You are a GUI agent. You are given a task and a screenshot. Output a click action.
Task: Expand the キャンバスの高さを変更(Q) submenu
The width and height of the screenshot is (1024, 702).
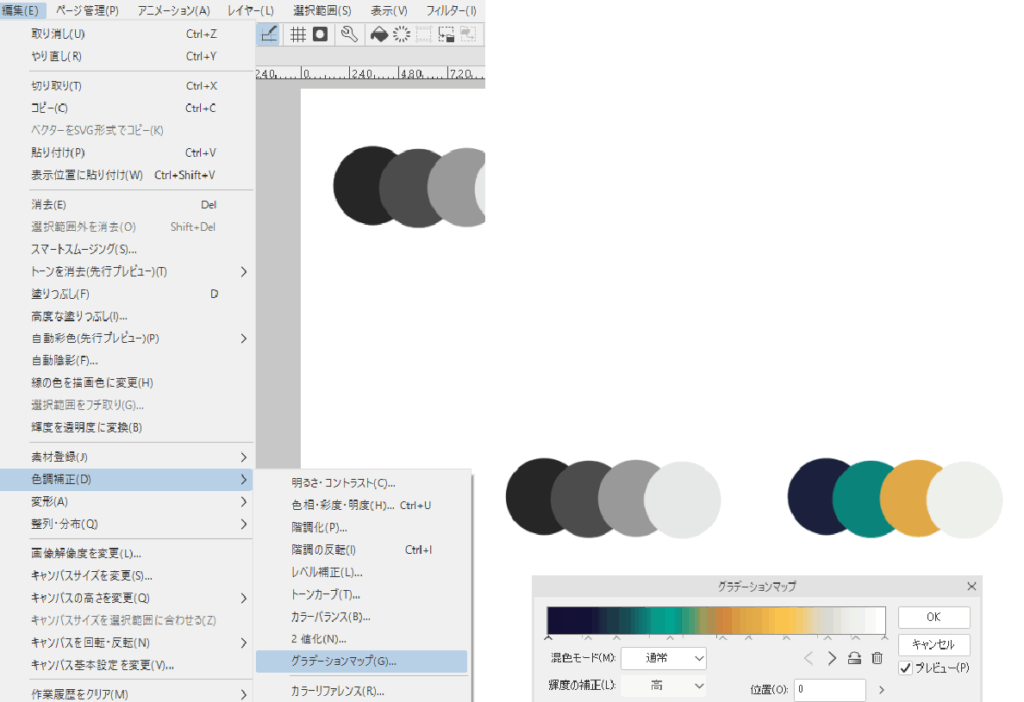coord(244,598)
